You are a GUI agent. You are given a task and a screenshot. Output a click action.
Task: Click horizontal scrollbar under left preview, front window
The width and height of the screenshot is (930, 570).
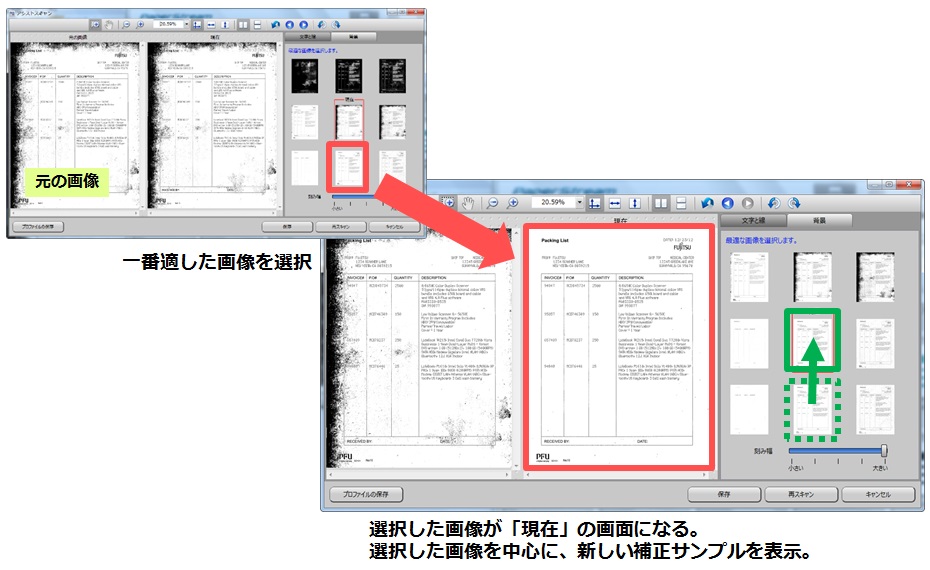click(x=419, y=475)
